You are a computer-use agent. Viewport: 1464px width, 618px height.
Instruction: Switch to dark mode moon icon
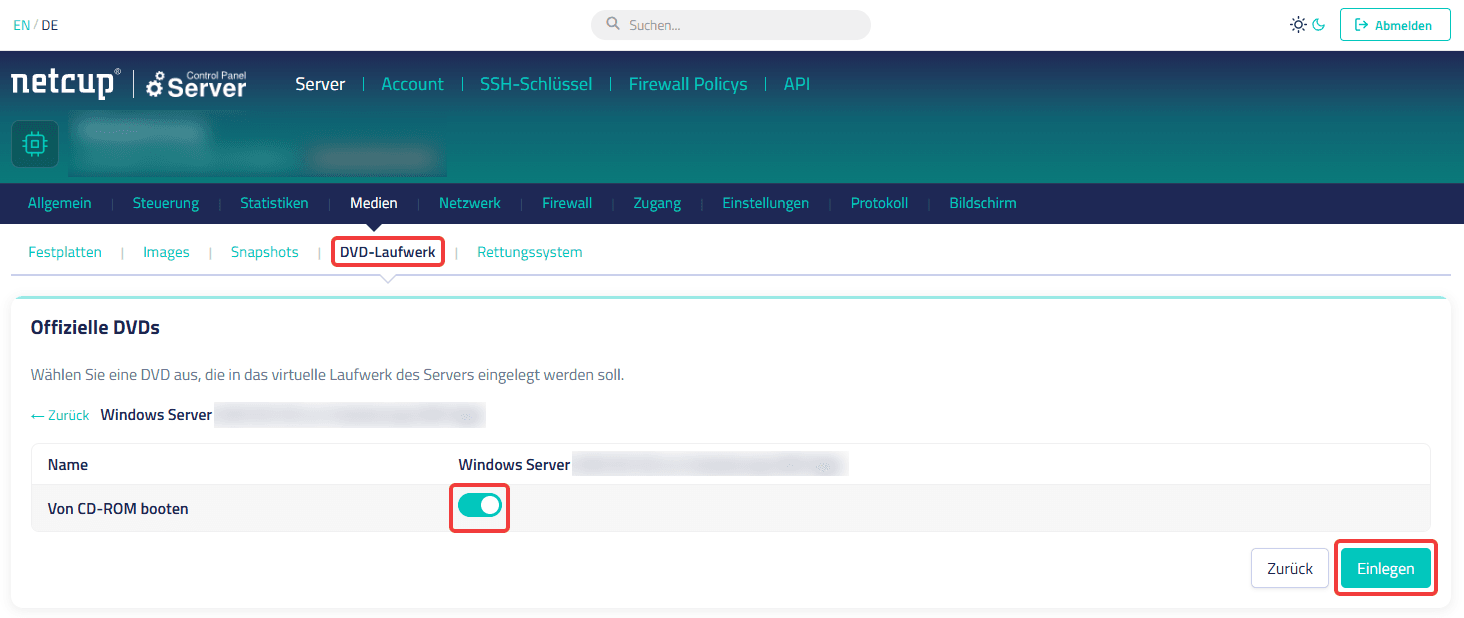1319,25
